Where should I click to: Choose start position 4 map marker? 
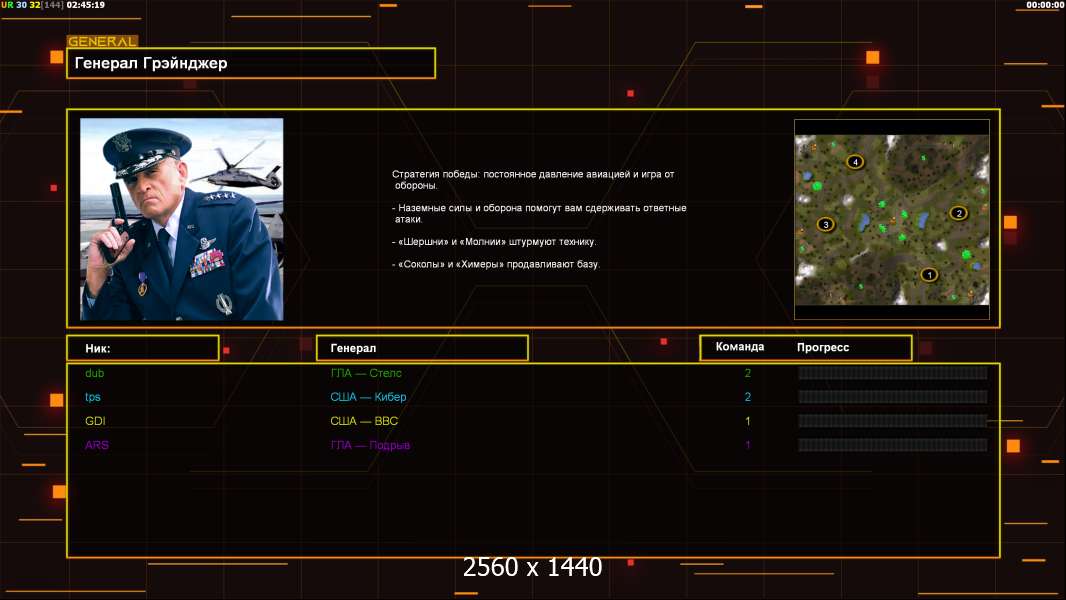tap(854, 161)
